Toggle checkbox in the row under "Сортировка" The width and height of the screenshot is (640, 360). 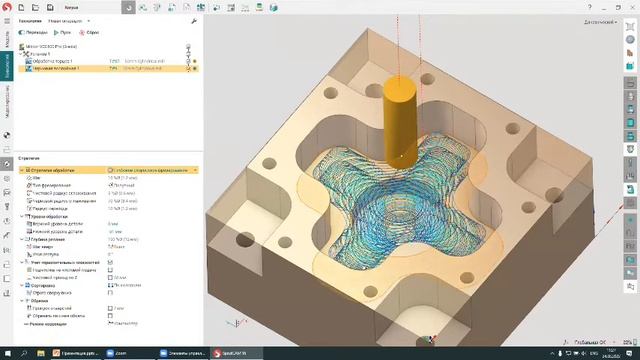coord(110,293)
